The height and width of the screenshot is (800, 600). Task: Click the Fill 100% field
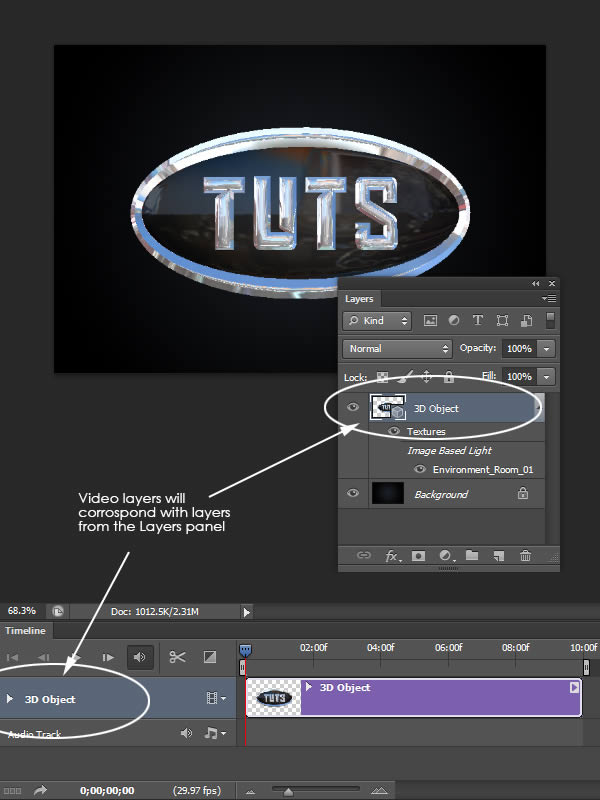(519, 377)
